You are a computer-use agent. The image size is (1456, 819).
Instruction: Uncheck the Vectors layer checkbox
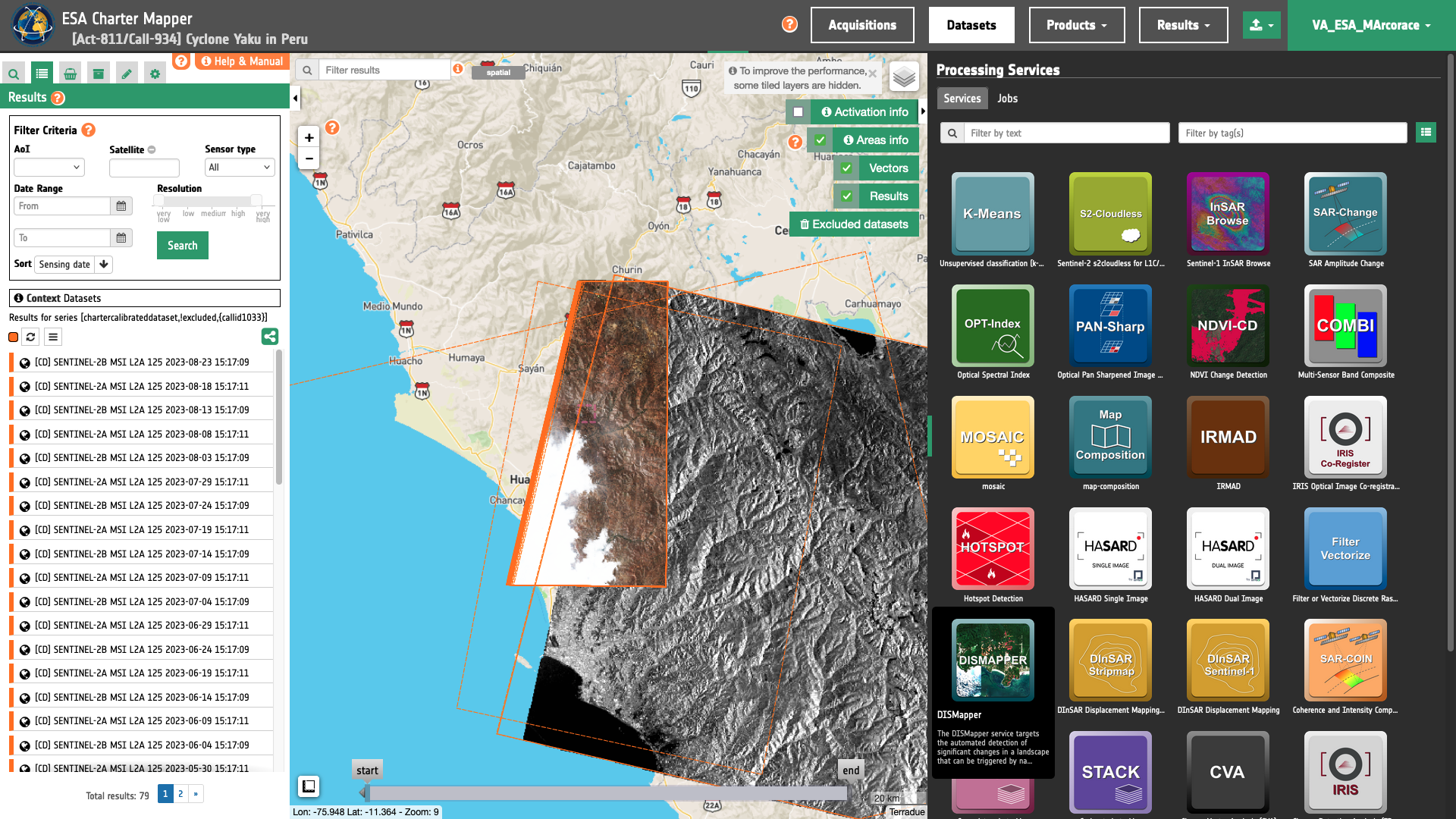(x=846, y=168)
